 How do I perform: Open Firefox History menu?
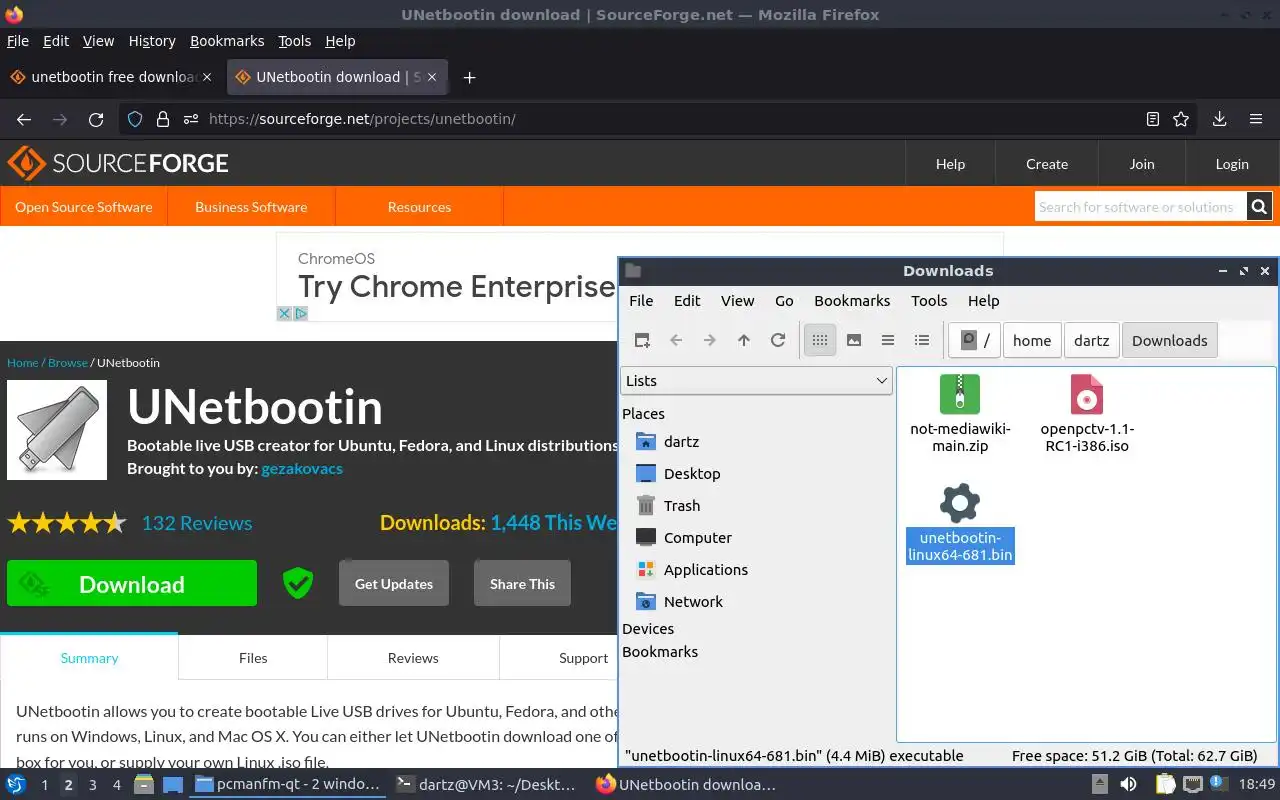click(x=152, y=41)
